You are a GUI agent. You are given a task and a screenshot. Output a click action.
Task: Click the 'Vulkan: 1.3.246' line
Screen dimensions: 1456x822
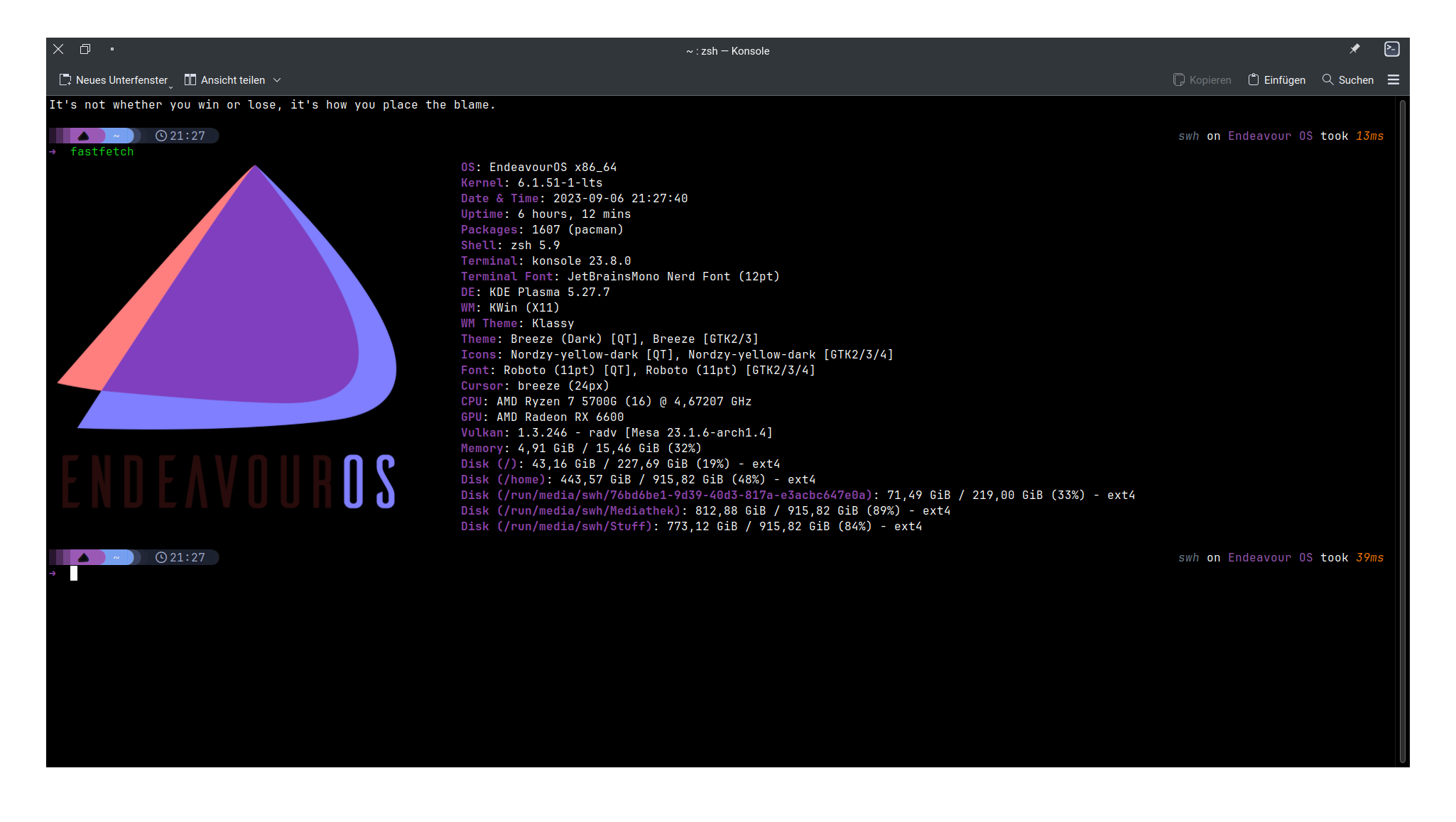617,433
